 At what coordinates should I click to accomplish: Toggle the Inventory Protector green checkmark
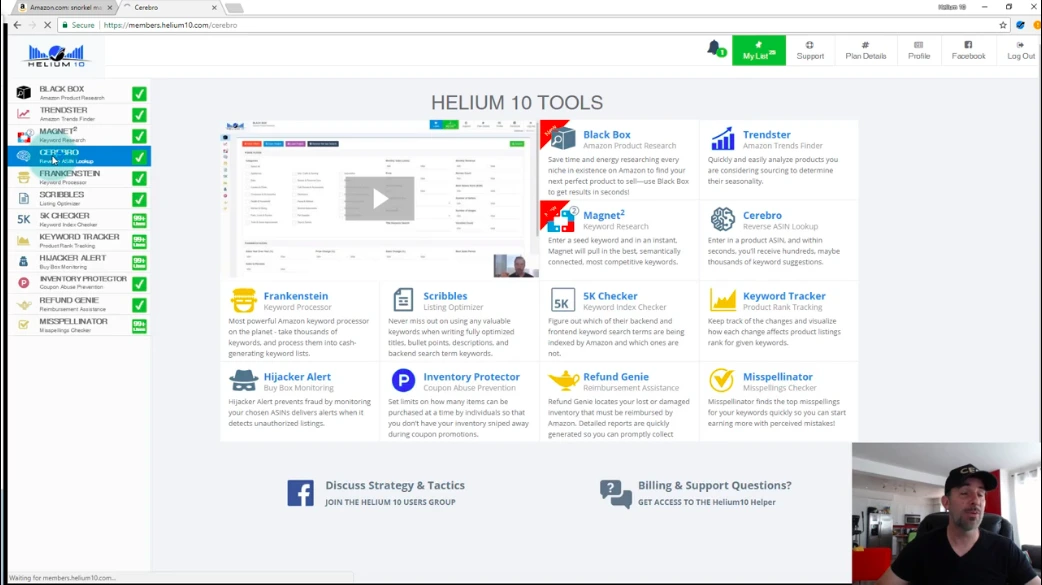[x=139, y=284]
